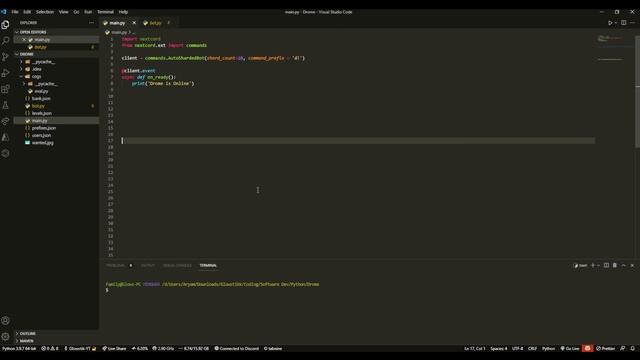The width and height of the screenshot is (640, 360).
Task: Open Explorer views and more actions ellipsis
Action: [91, 23]
